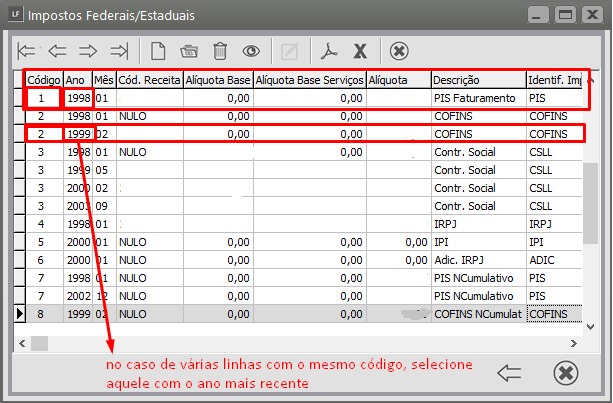
Task: Open the folder icon in toolbar
Action: [189, 51]
